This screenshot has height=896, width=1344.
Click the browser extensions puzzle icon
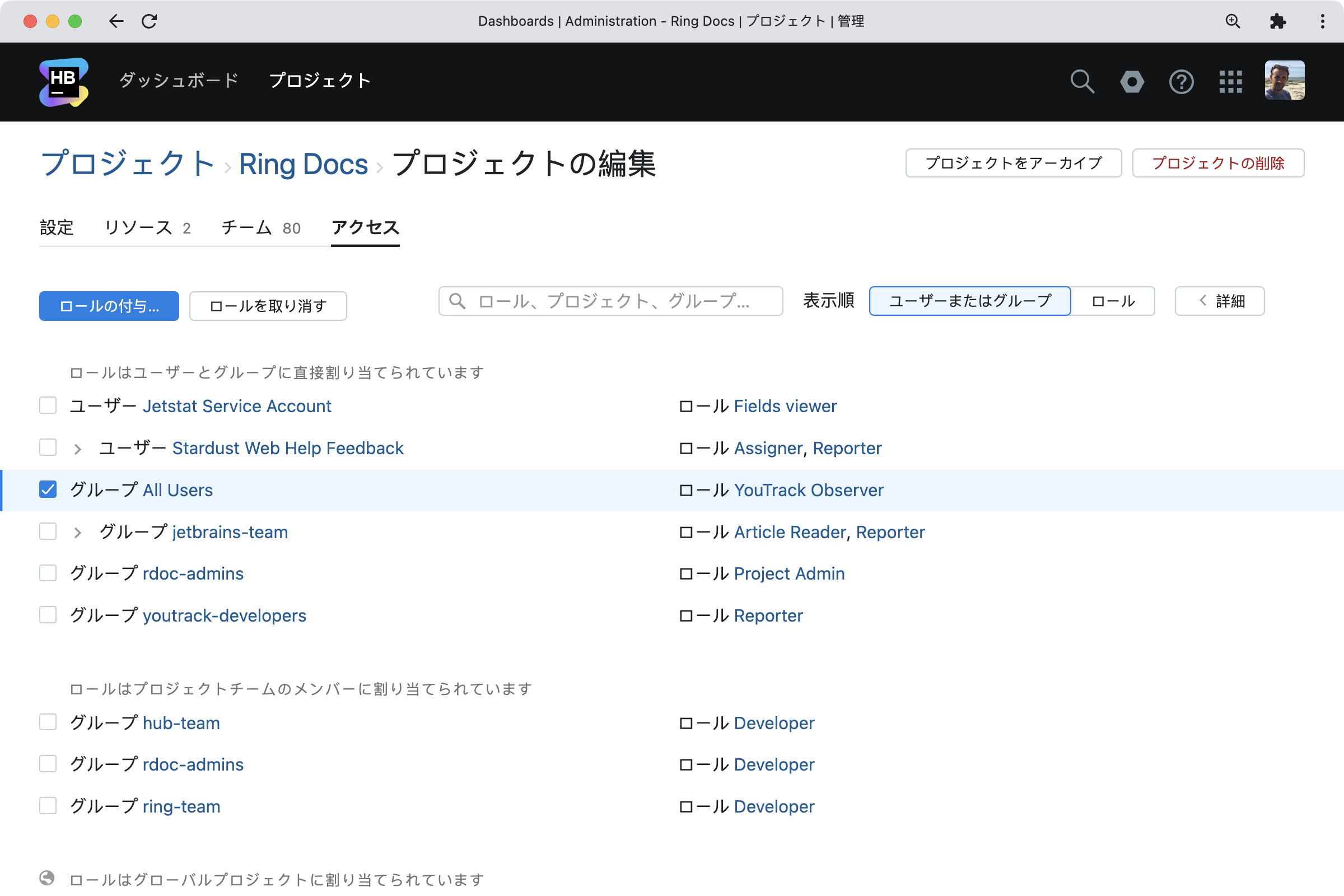click(1278, 21)
